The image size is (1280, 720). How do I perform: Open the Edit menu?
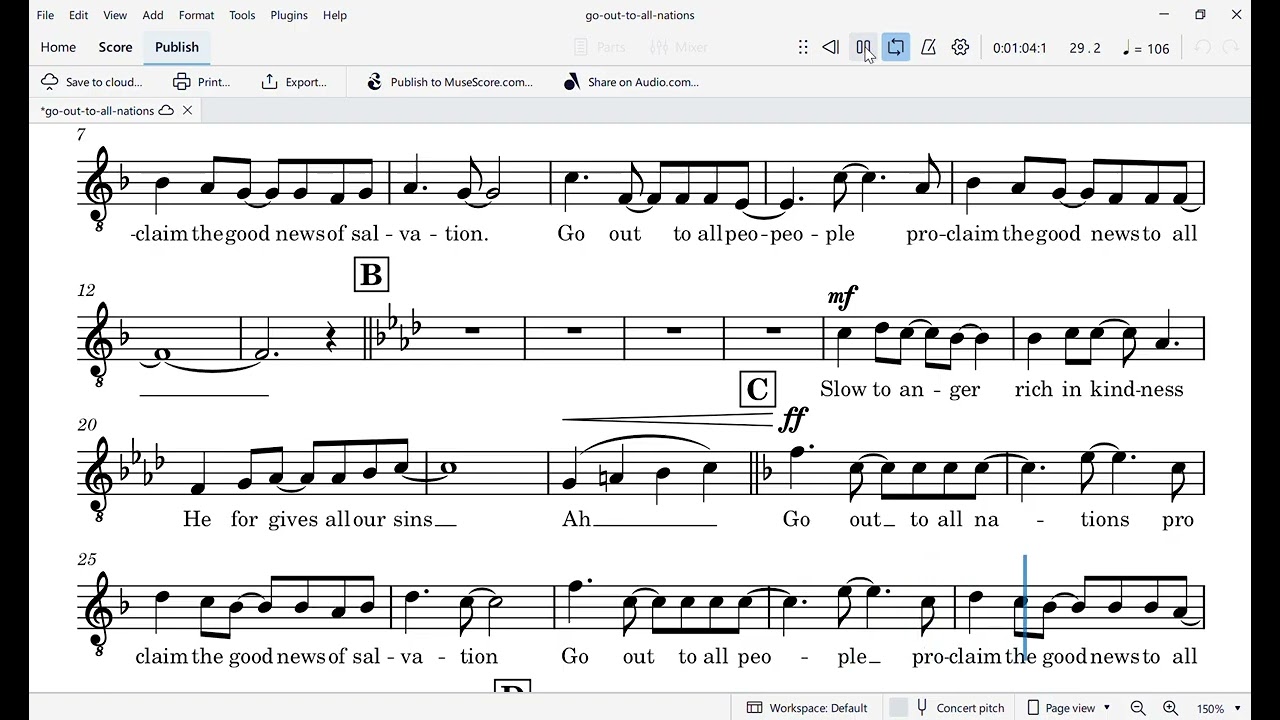coord(78,15)
